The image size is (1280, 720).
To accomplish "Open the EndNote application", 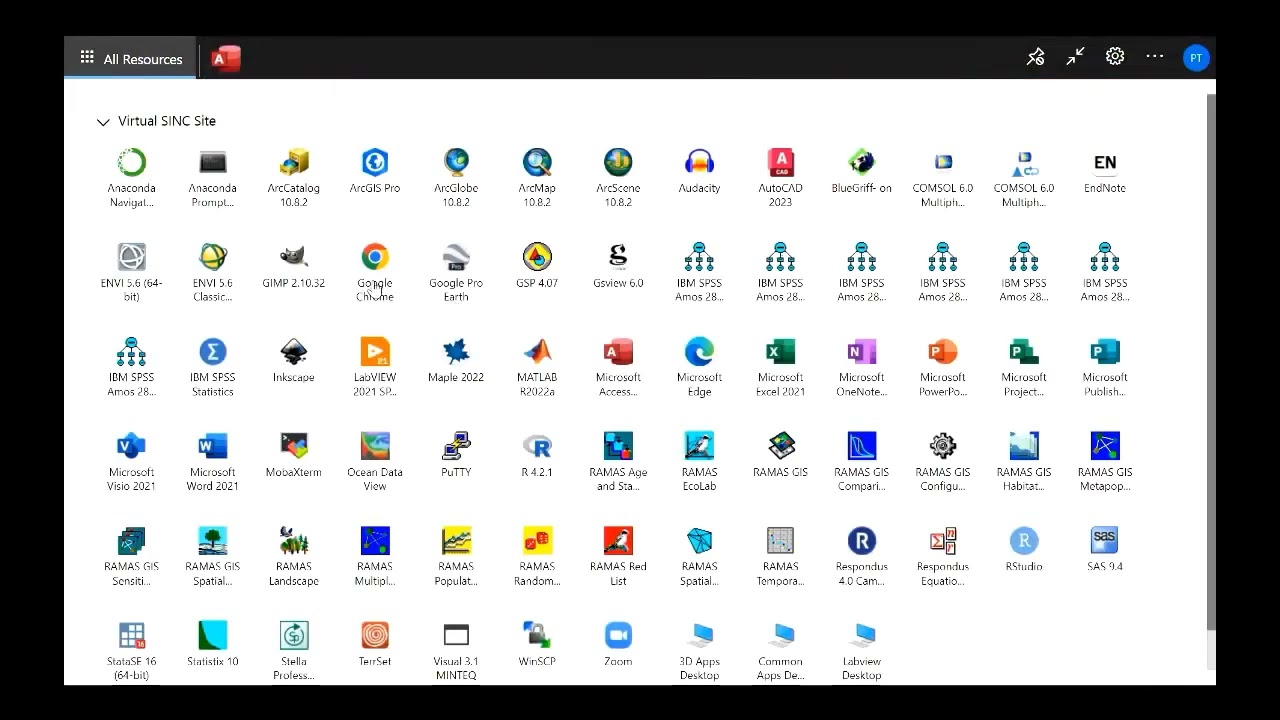I will (1105, 172).
